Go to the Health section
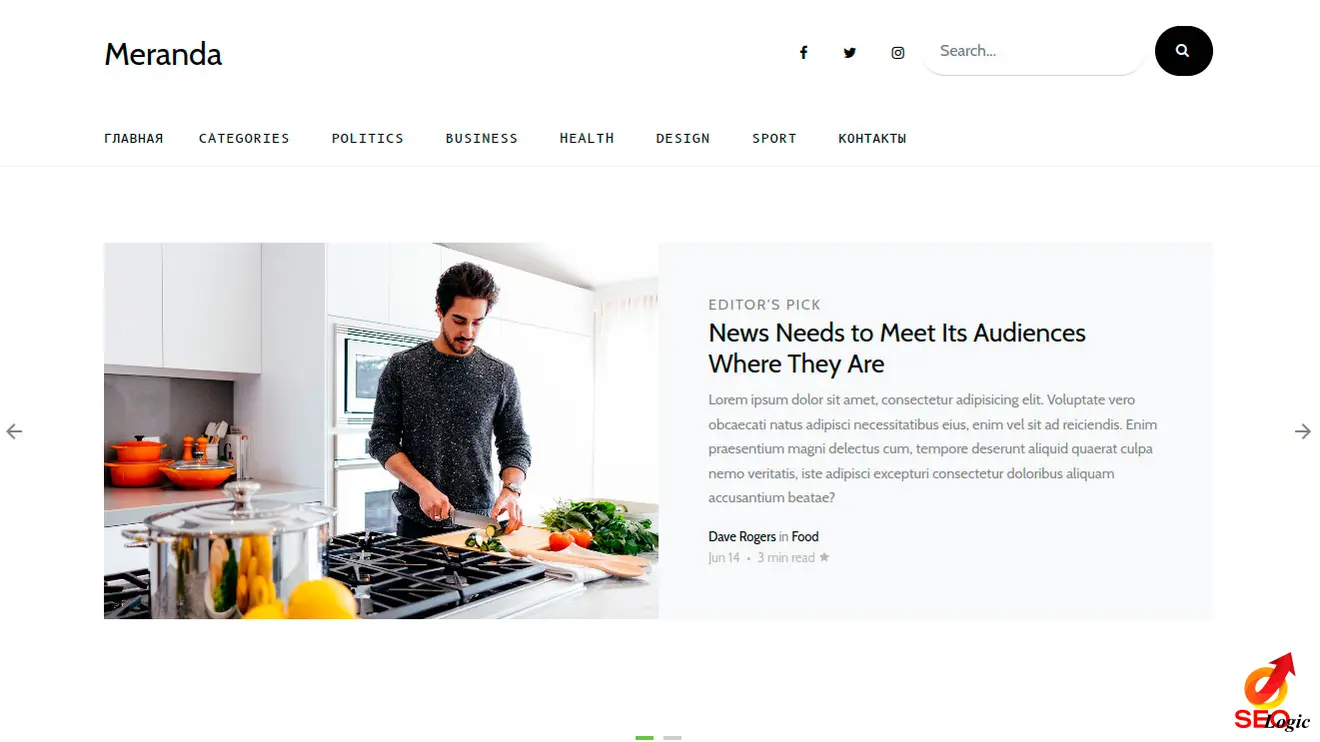The height and width of the screenshot is (742, 1320). (587, 138)
